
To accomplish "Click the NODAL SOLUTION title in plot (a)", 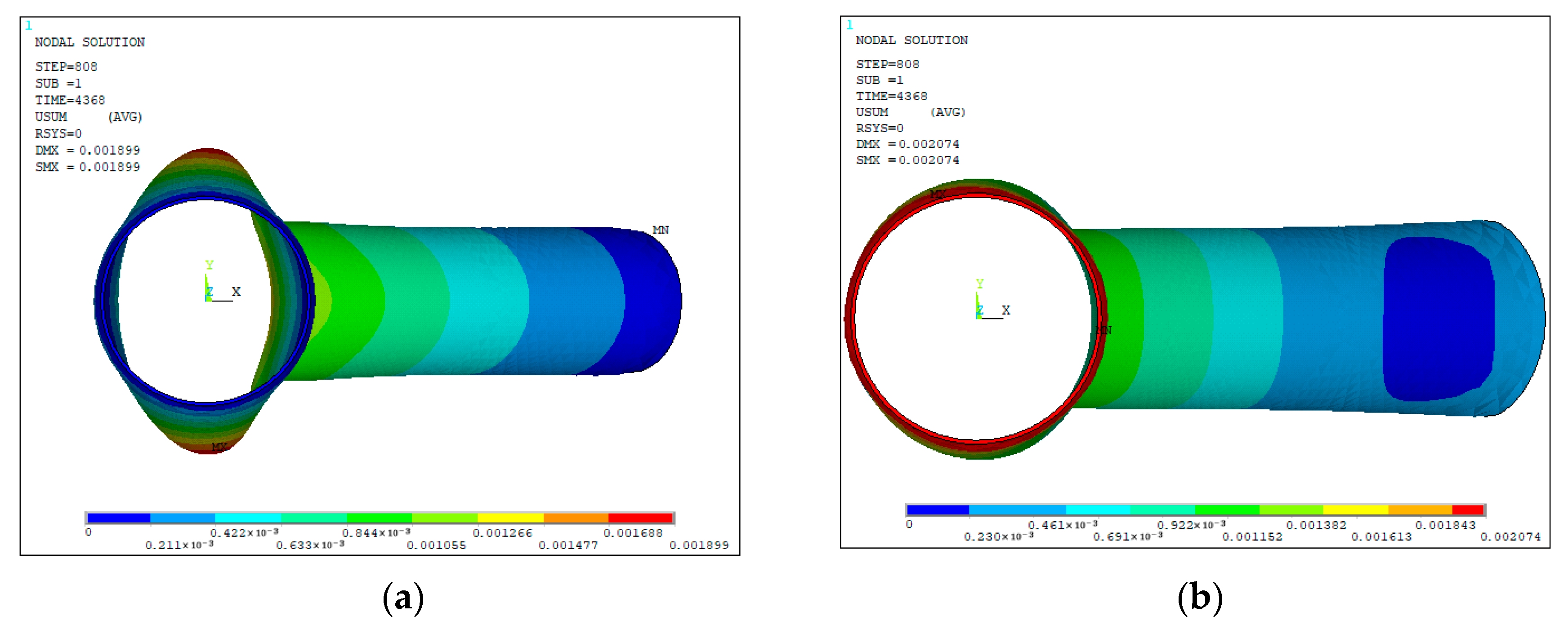I will click(90, 42).
